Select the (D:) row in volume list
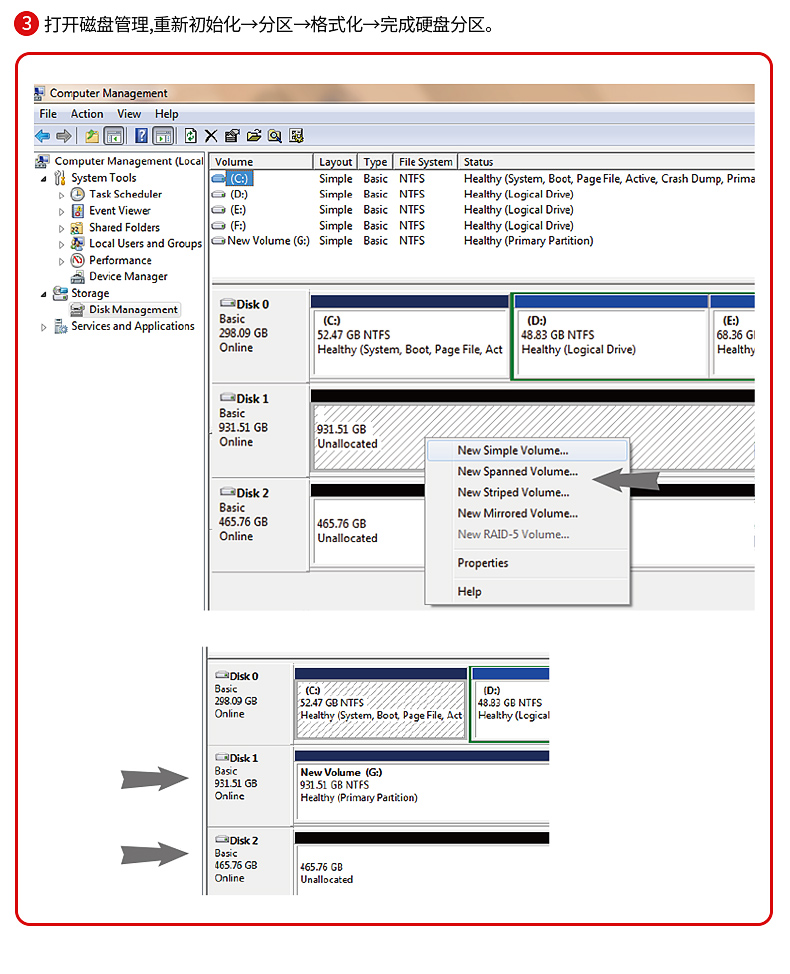The height and width of the screenshot is (974, 790). (x=483, y=194)
